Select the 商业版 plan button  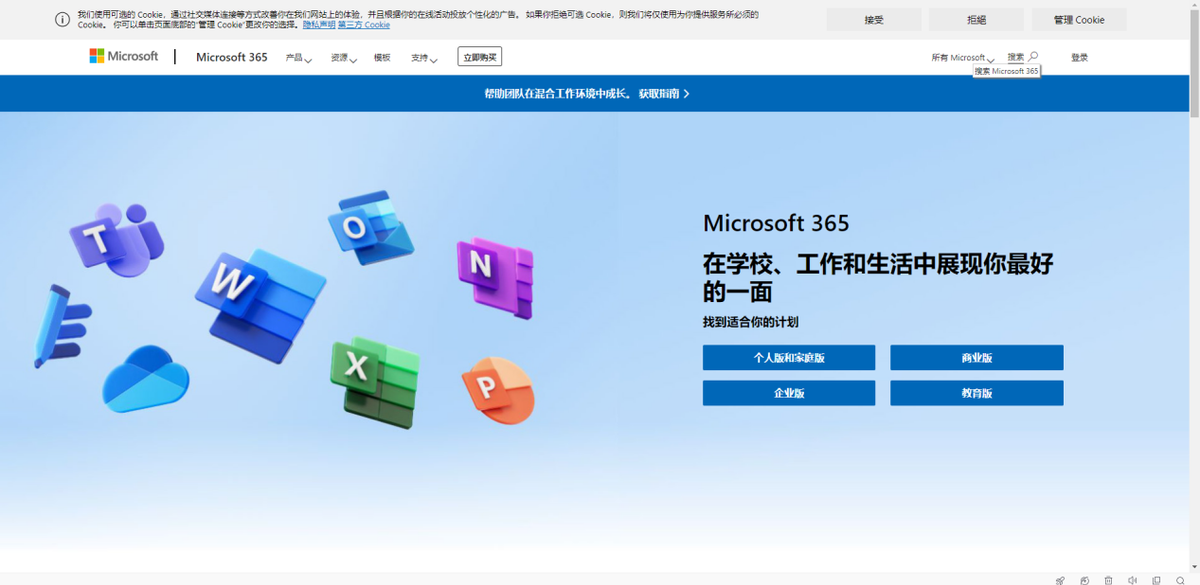(x=977, y=358)
